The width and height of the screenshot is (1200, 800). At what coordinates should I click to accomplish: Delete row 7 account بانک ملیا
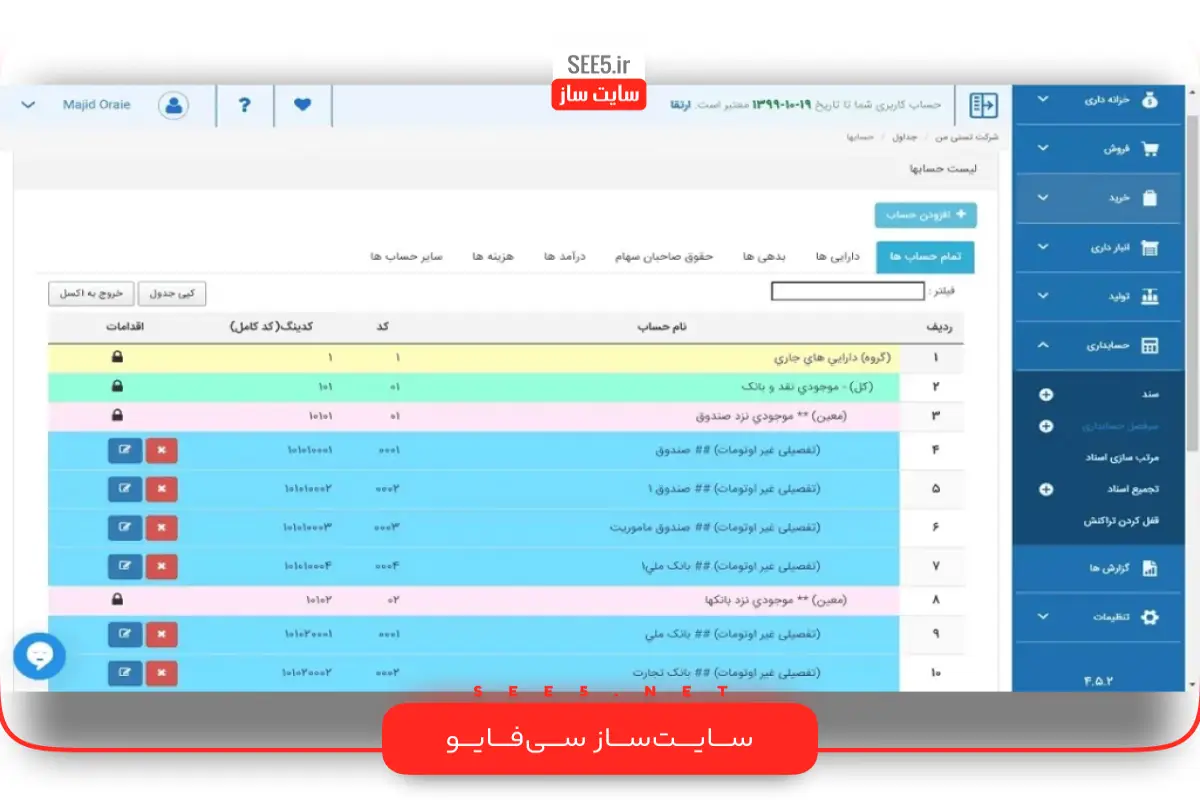(x=161, y=566)
